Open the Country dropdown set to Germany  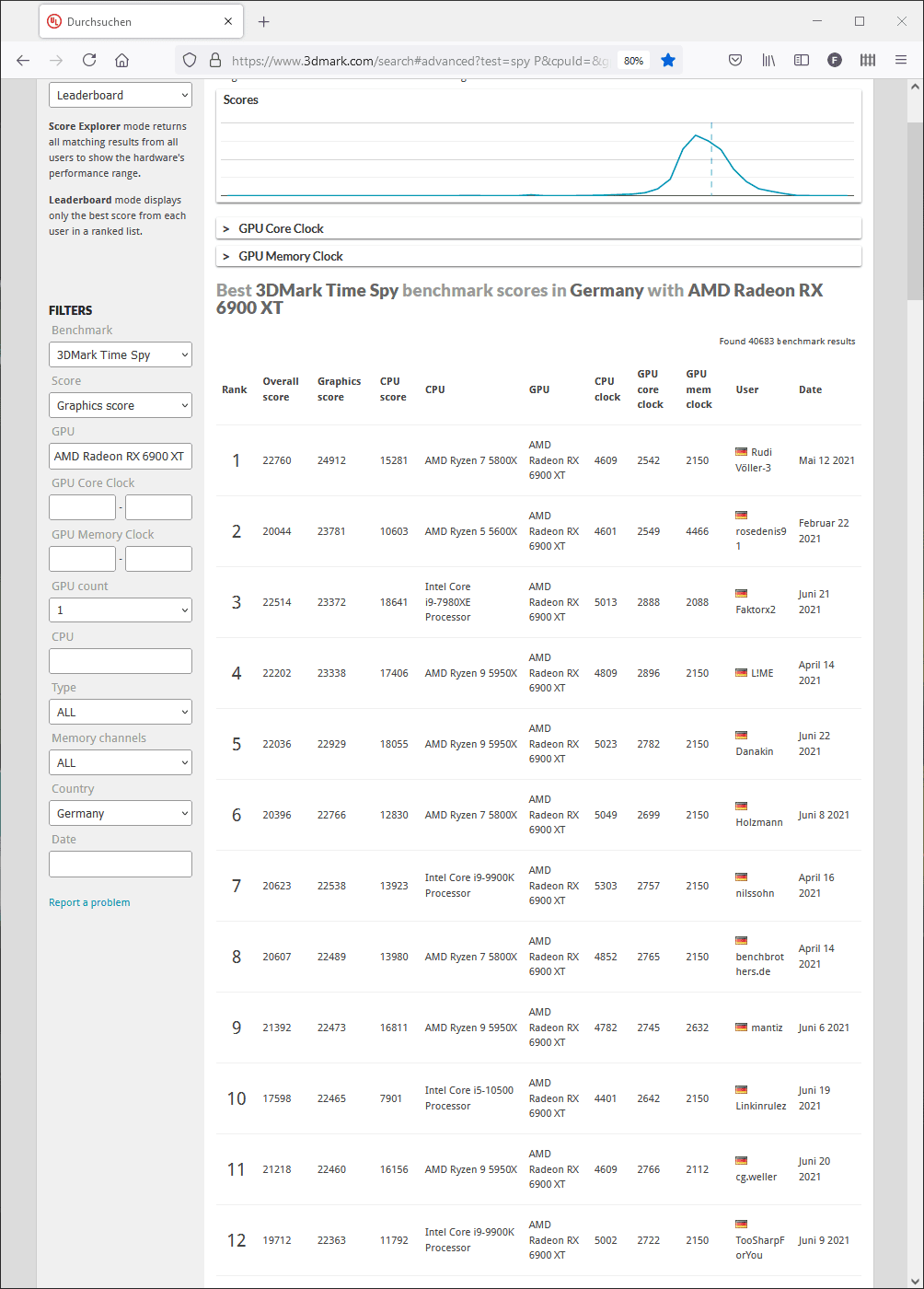point(121,813)
